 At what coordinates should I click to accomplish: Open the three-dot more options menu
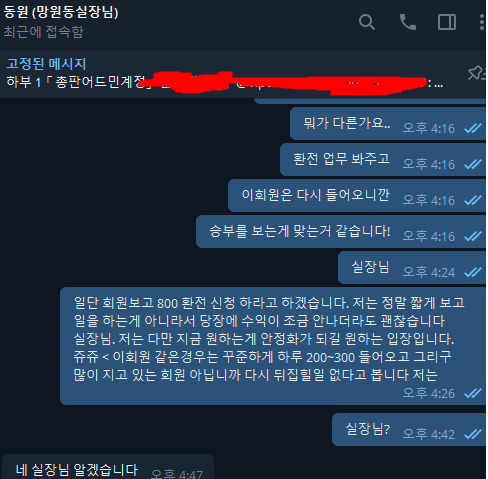482,22
